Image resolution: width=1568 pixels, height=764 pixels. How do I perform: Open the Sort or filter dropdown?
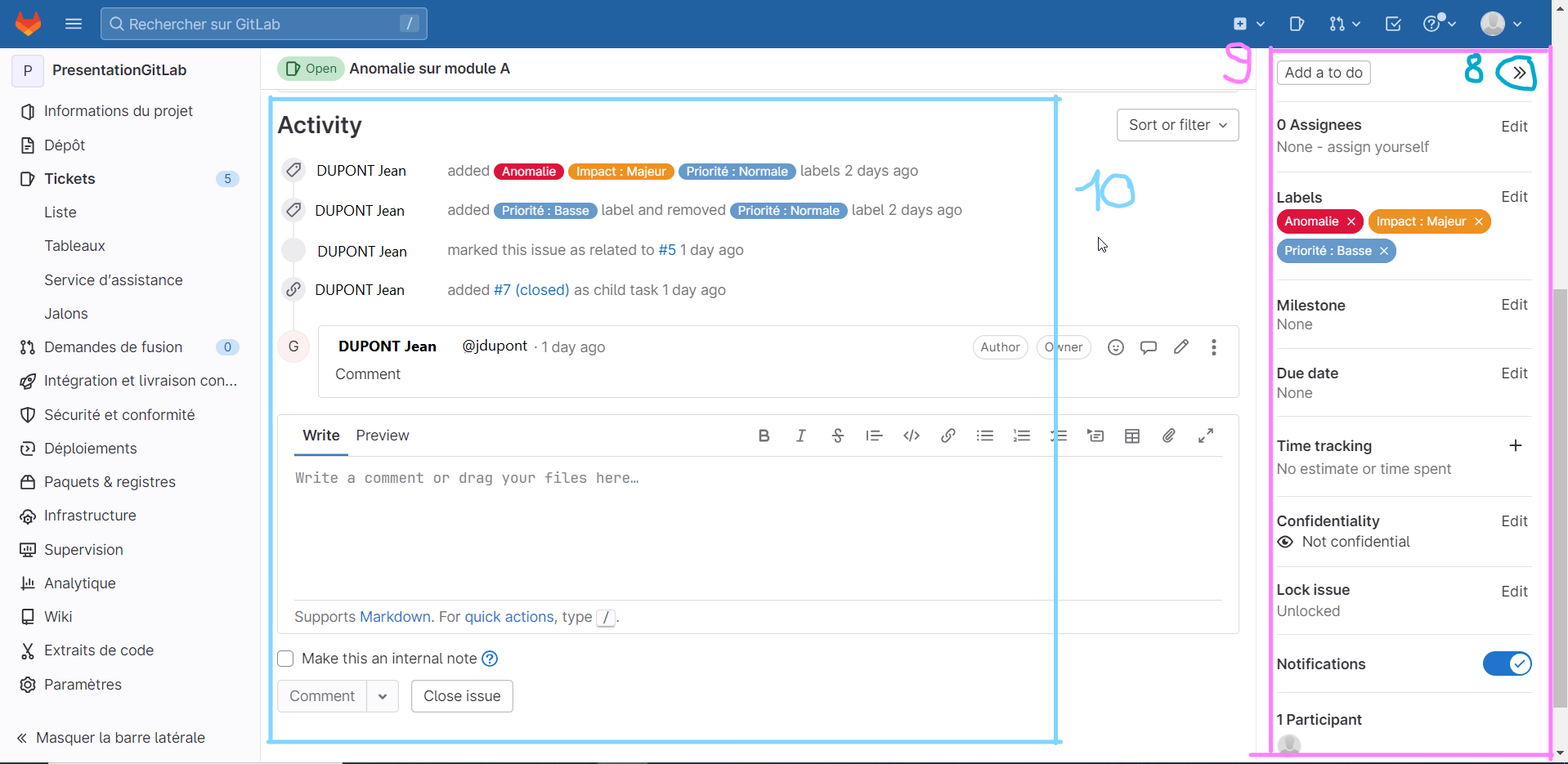tap(1177, 125)
